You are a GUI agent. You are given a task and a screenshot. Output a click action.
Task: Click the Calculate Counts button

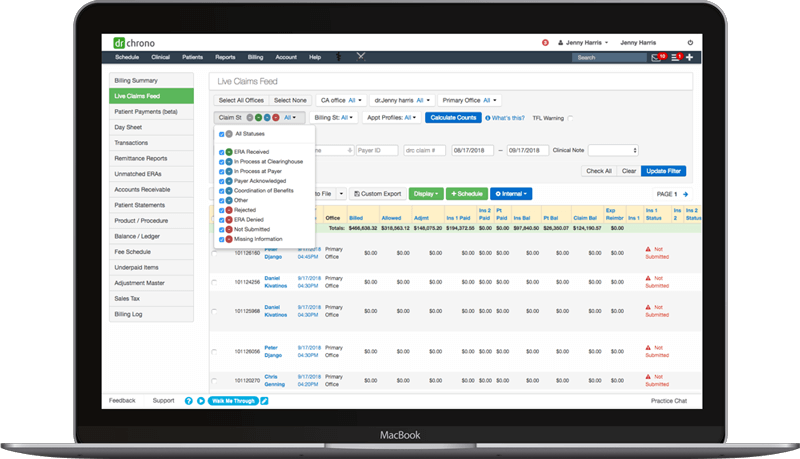(453, 118)
